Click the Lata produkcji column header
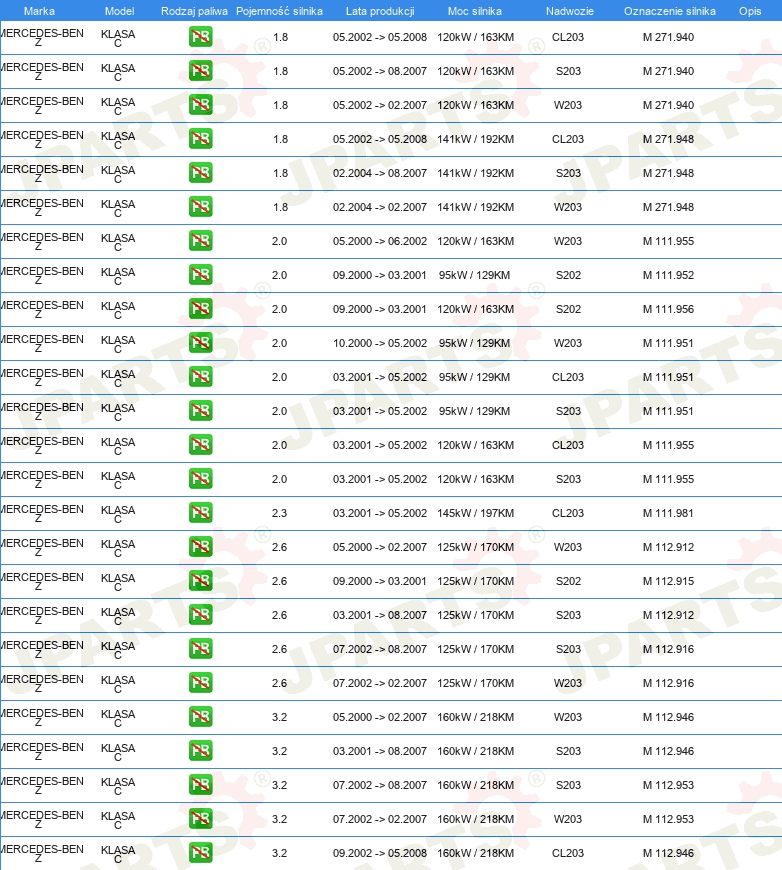Screen dimensions: 782x870 380,11
